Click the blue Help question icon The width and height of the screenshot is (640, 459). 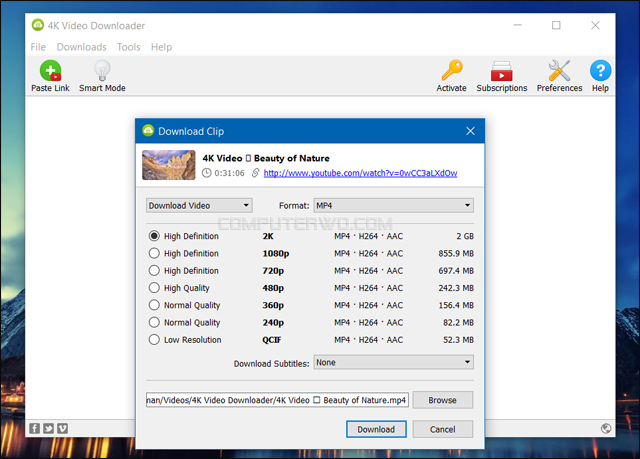pos(600,71)
